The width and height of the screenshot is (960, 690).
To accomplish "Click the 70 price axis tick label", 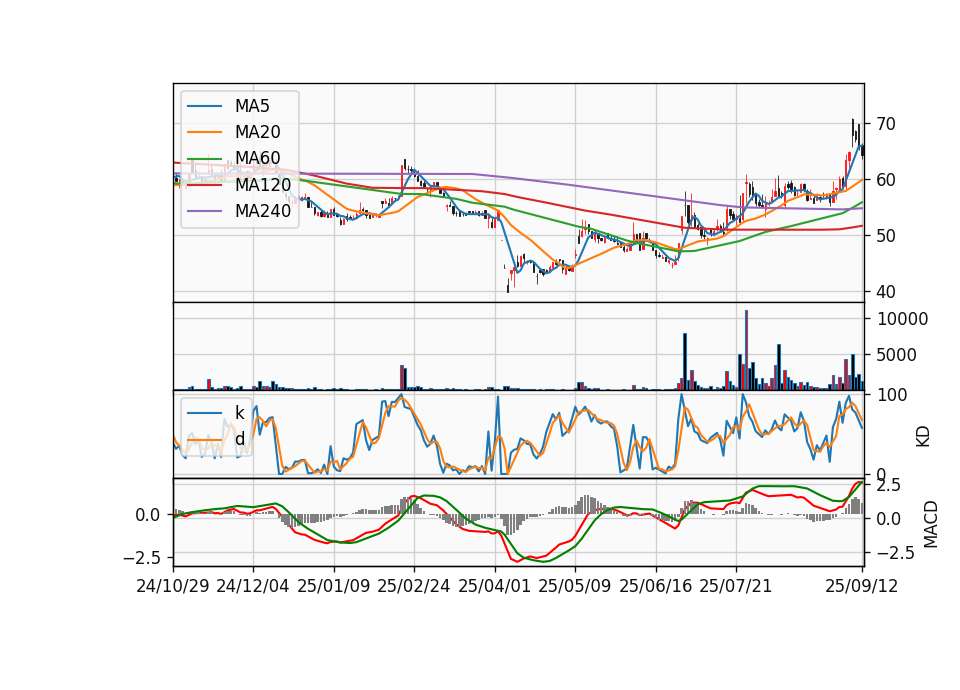I will pyautogui.click(x=886, y=124).
